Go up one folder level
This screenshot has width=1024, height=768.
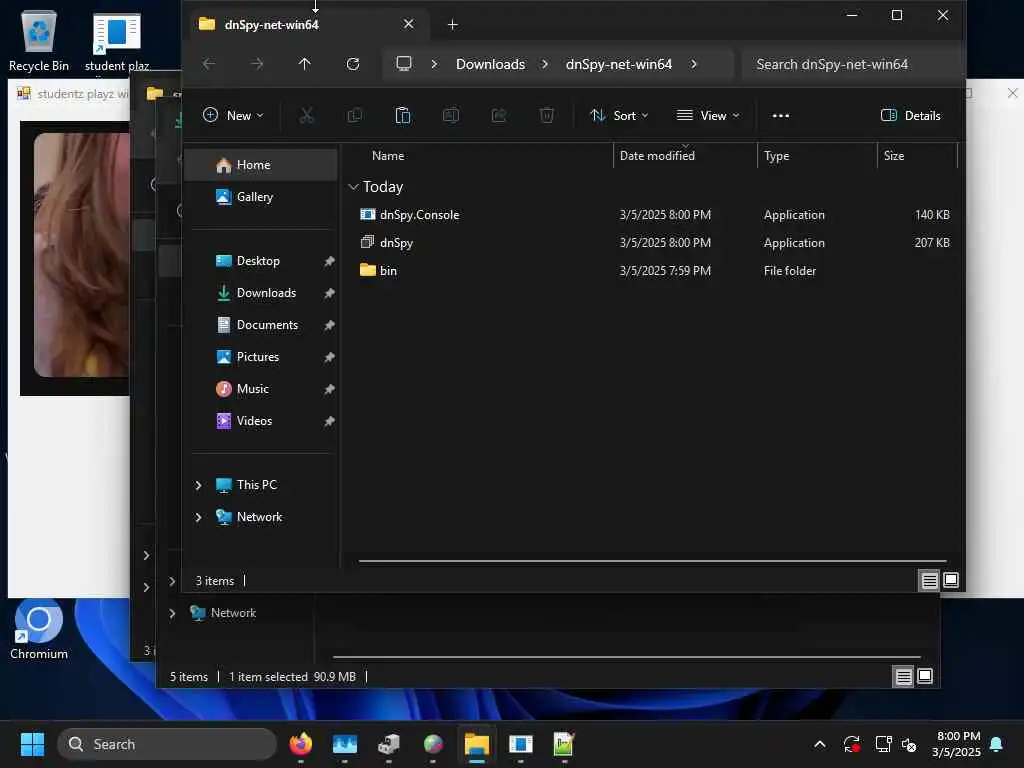(304, 64)
